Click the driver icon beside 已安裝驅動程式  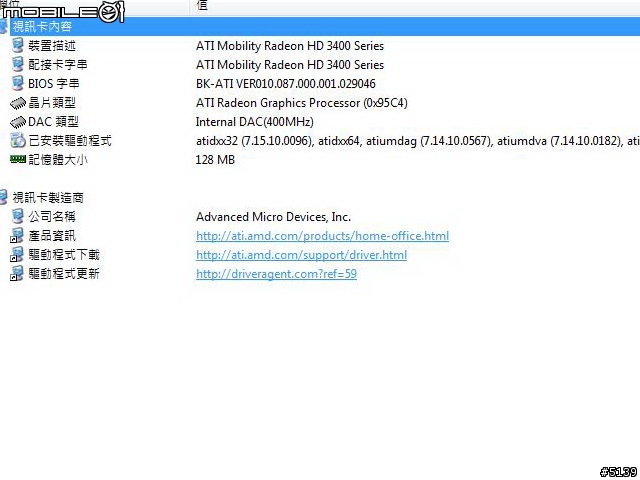(18, 140)
